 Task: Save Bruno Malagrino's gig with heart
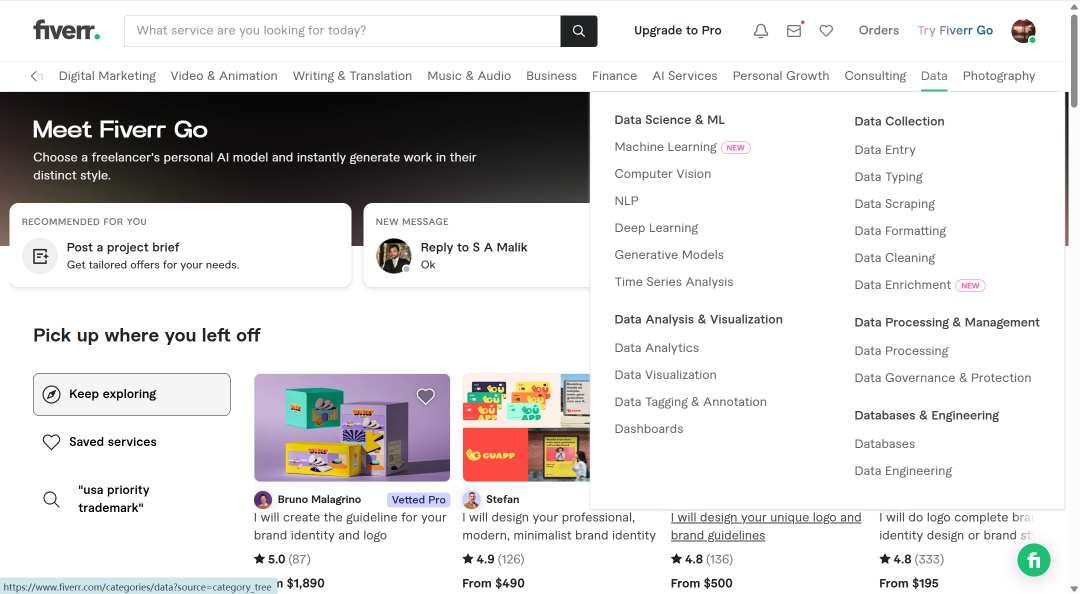[x=426, y=396]
